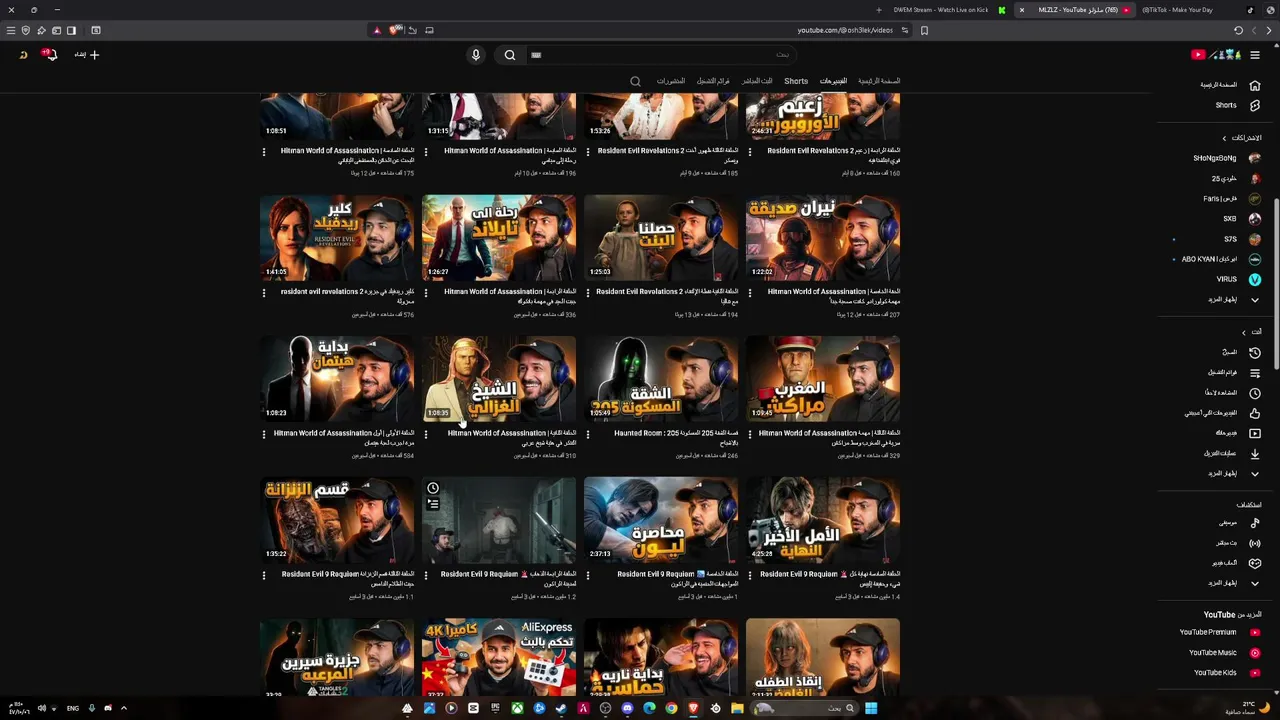Viewport: 1280px width, 720px height.
Task: Open options menu for كلير ريدفيلد video
Action: 264,293
